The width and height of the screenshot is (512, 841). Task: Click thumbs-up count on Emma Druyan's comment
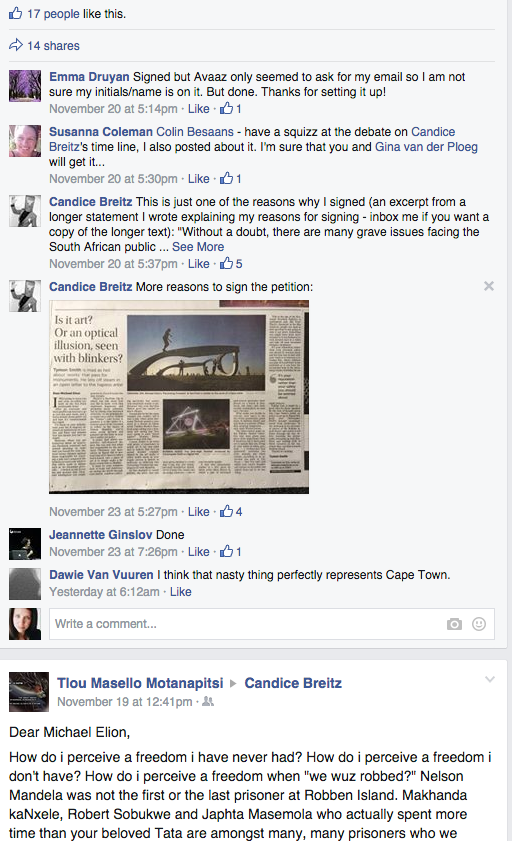[x=231, y=108]
